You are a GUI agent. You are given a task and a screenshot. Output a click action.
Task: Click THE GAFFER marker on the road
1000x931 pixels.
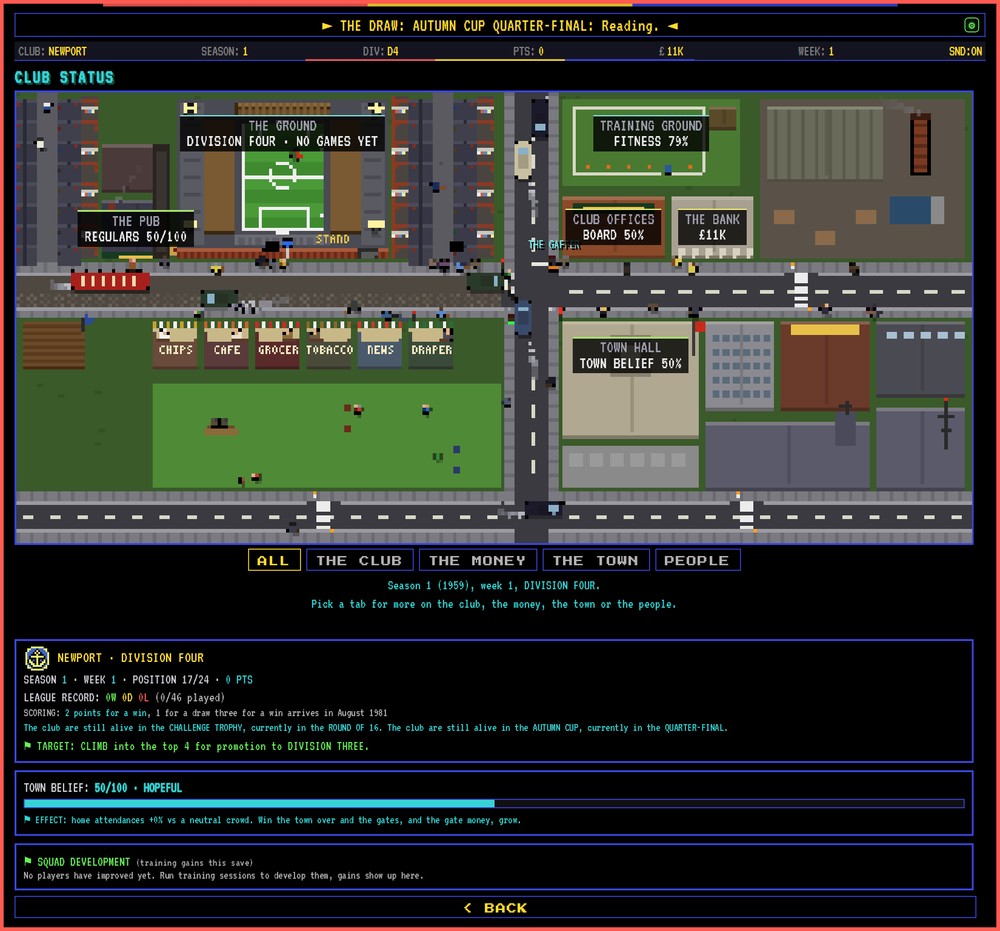[x=554, y=245]
